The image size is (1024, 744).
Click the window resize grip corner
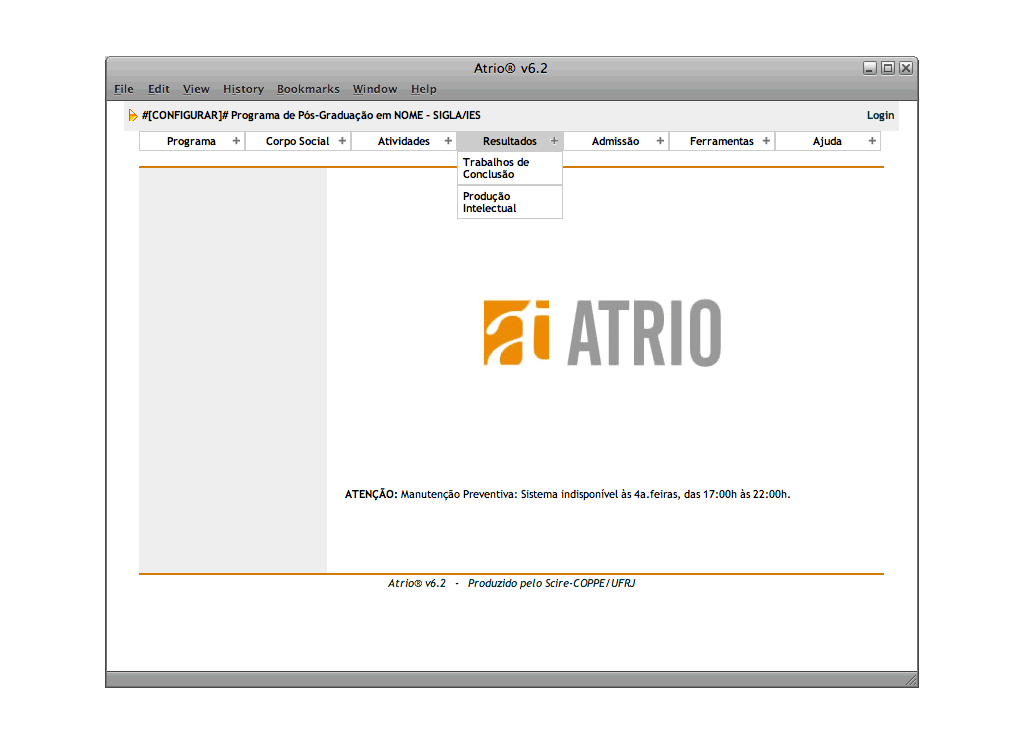pos(910,680)
